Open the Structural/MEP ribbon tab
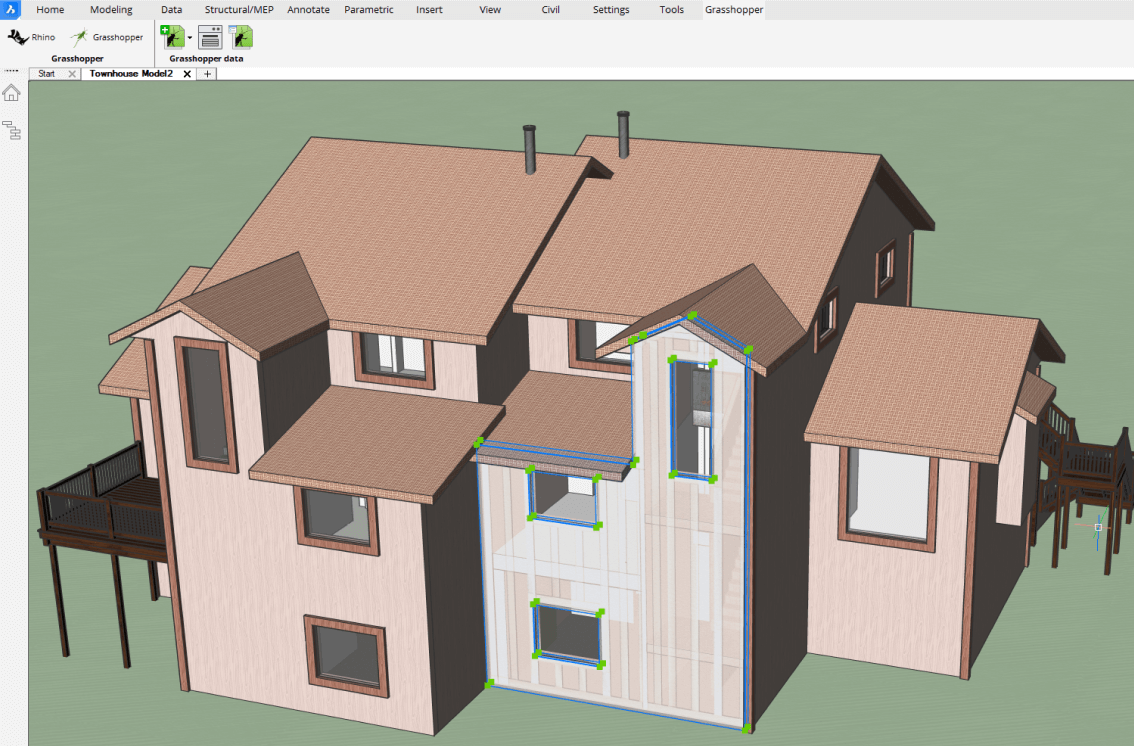1134x746 pixels. click(239, 10)
